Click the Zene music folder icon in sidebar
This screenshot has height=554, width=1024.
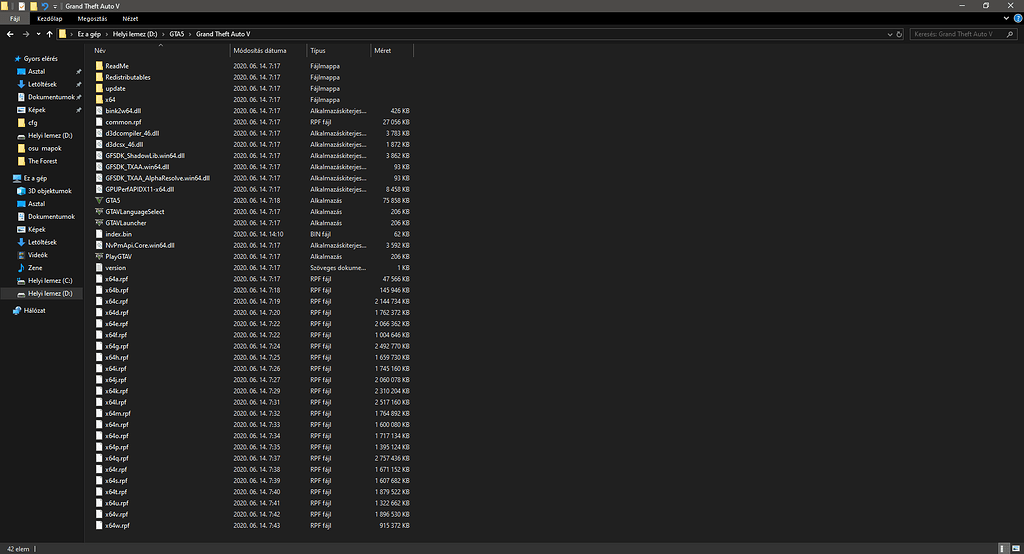21,268
